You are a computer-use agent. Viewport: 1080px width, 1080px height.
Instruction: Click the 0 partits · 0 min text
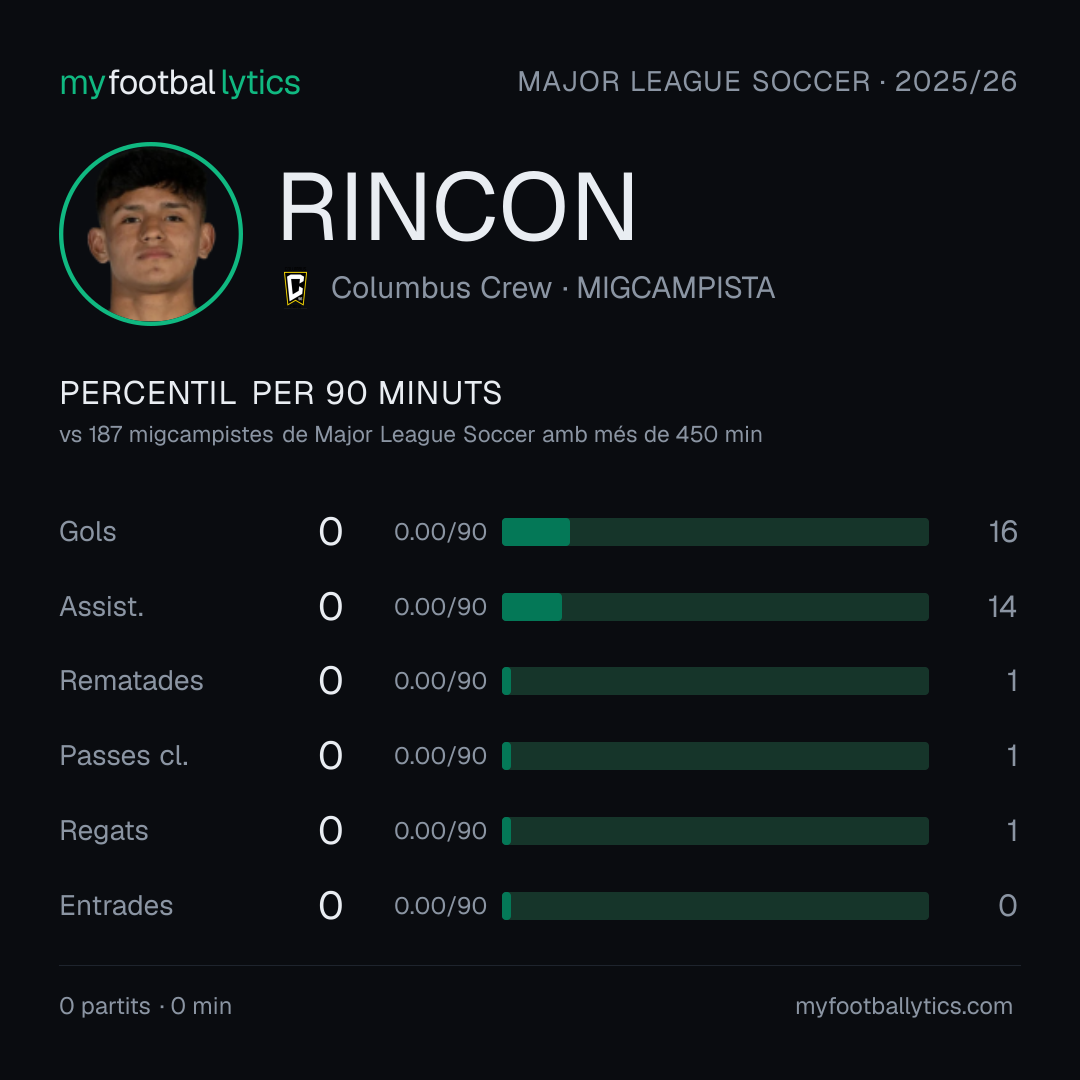tap(145, 1006)
